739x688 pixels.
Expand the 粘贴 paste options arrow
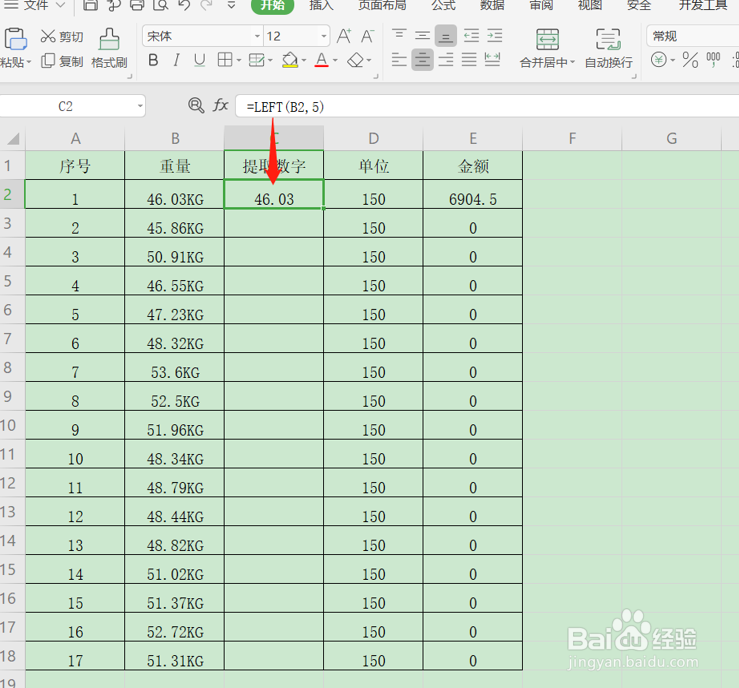[x=29, y=62]
